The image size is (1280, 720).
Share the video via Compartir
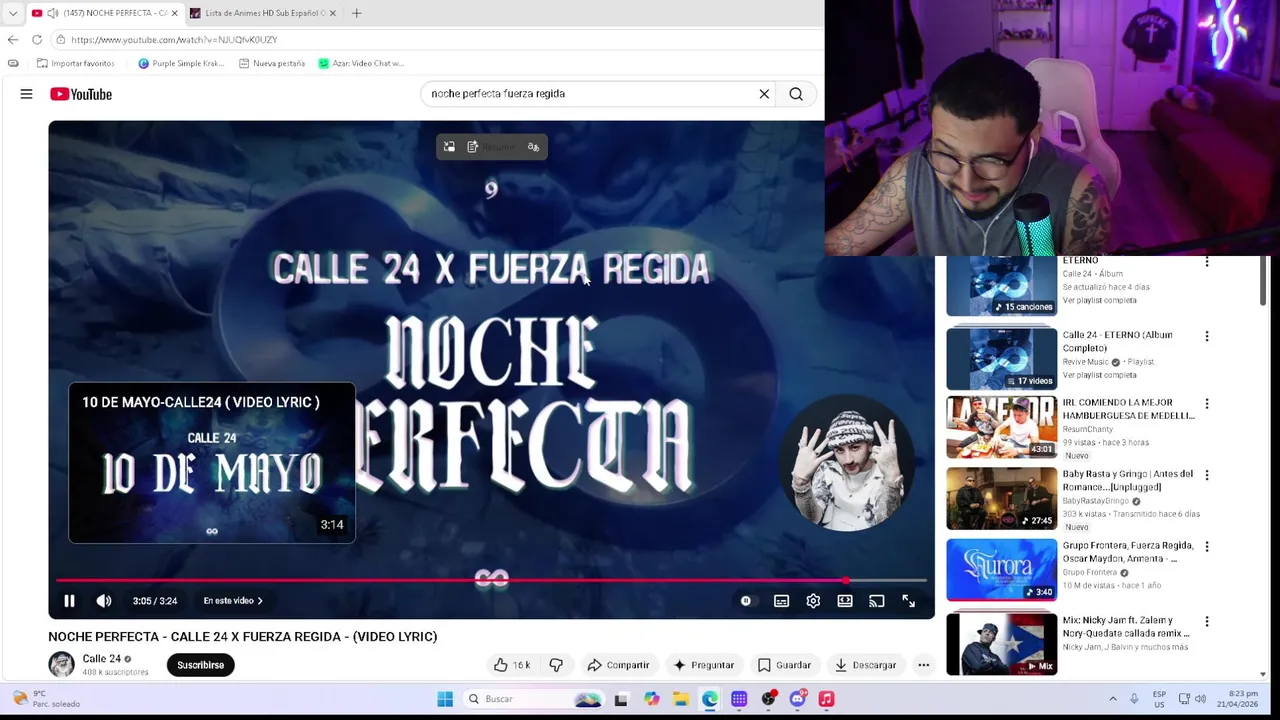pos(619,665)
